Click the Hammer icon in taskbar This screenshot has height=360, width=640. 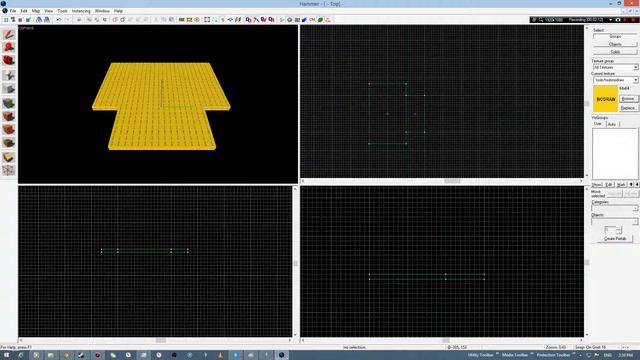click(281, 355)
